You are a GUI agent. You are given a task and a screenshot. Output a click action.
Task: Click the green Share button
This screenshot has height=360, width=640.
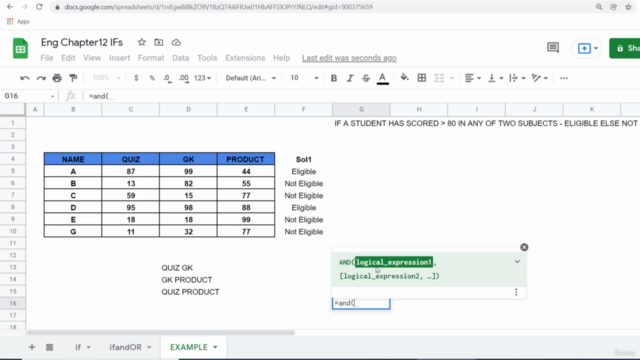click(x=625, y=48)
